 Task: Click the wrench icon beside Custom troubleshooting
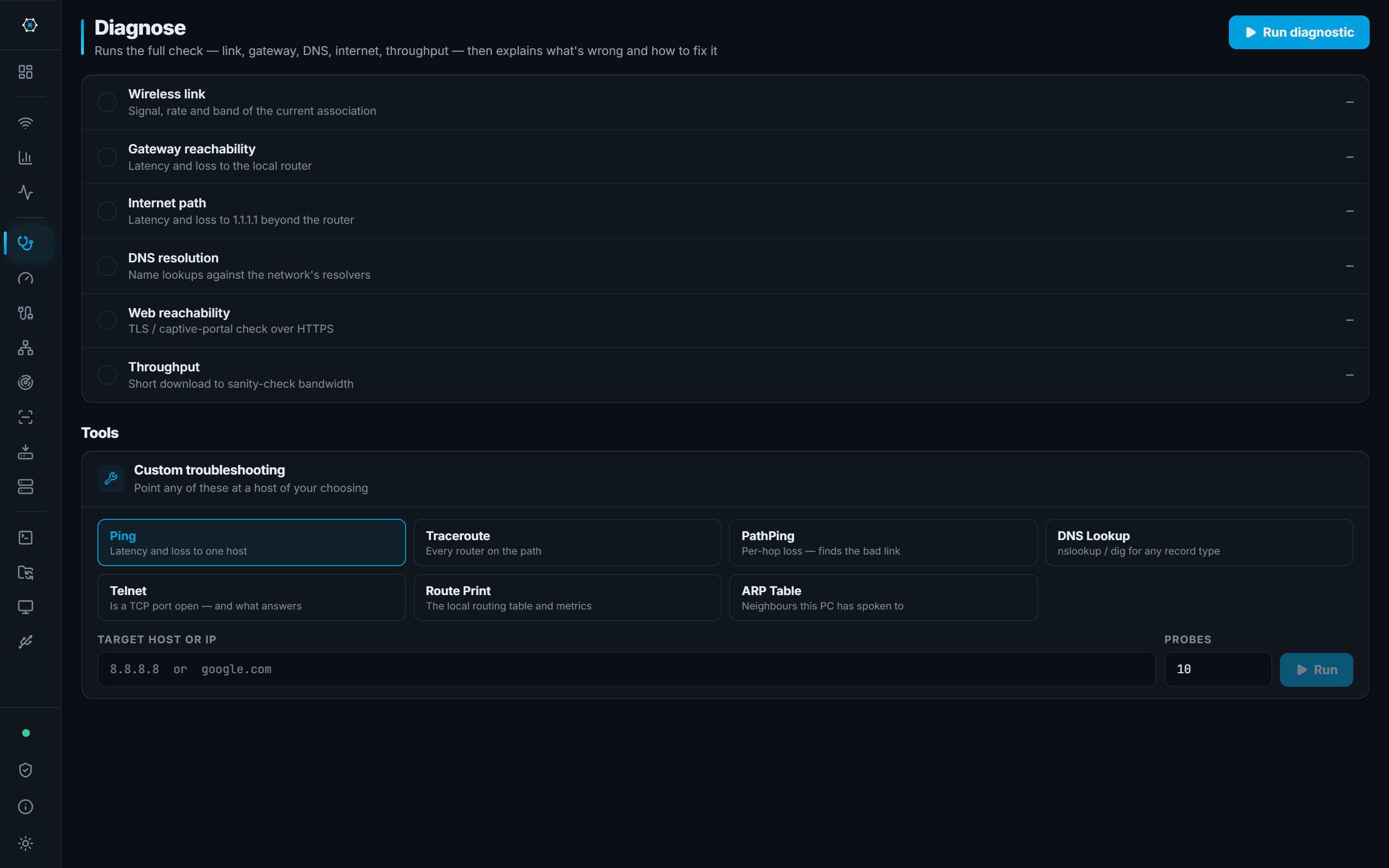(111, 478)
